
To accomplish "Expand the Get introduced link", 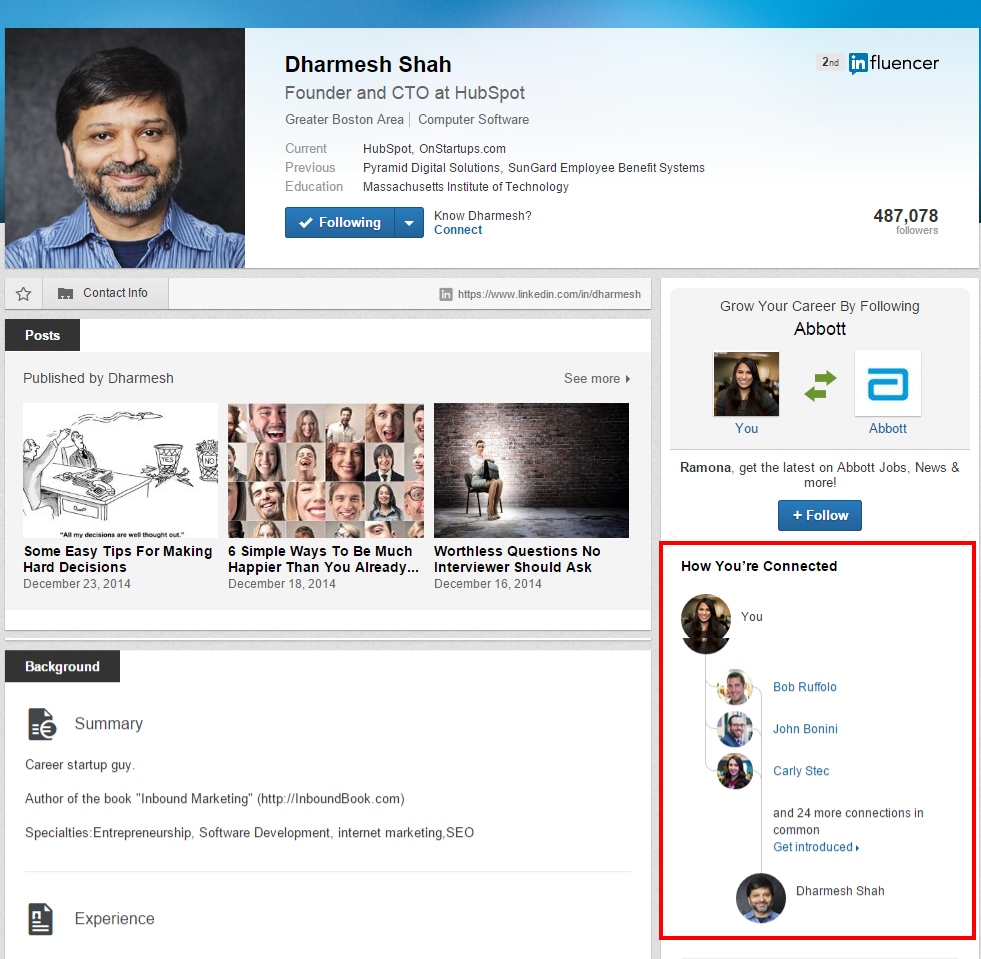I will [x=815, y=847].
